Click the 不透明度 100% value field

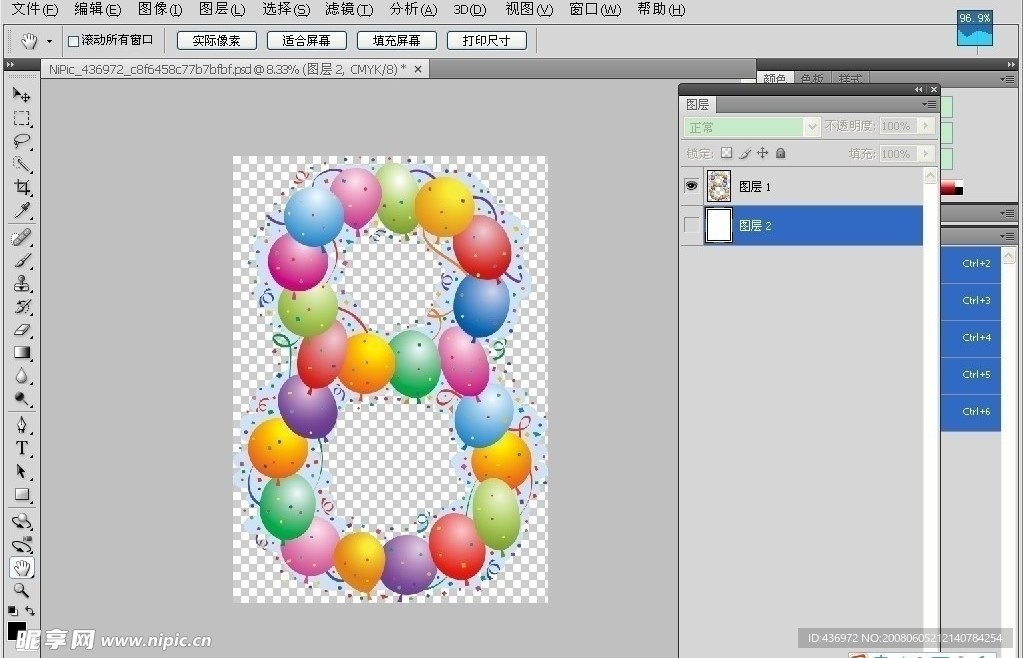[898, 126]
